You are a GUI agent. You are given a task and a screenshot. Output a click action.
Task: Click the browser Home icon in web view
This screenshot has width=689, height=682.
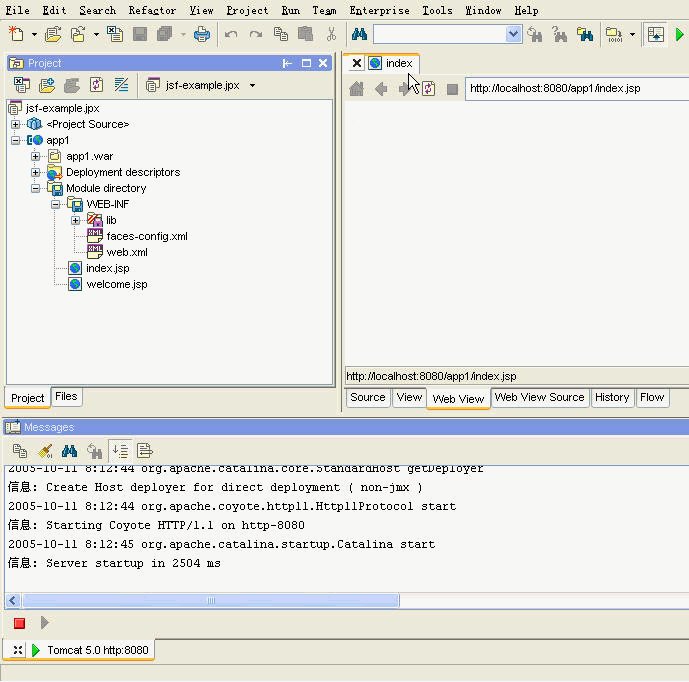[x=356, y=89]
